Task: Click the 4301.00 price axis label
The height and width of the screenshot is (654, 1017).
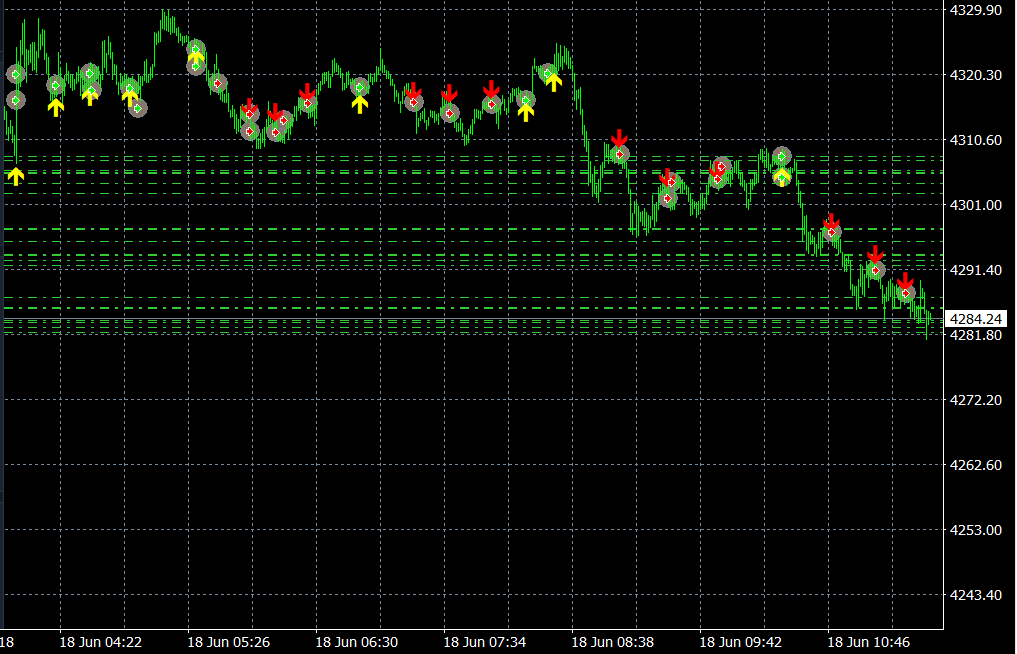Action: pos(975,205)
